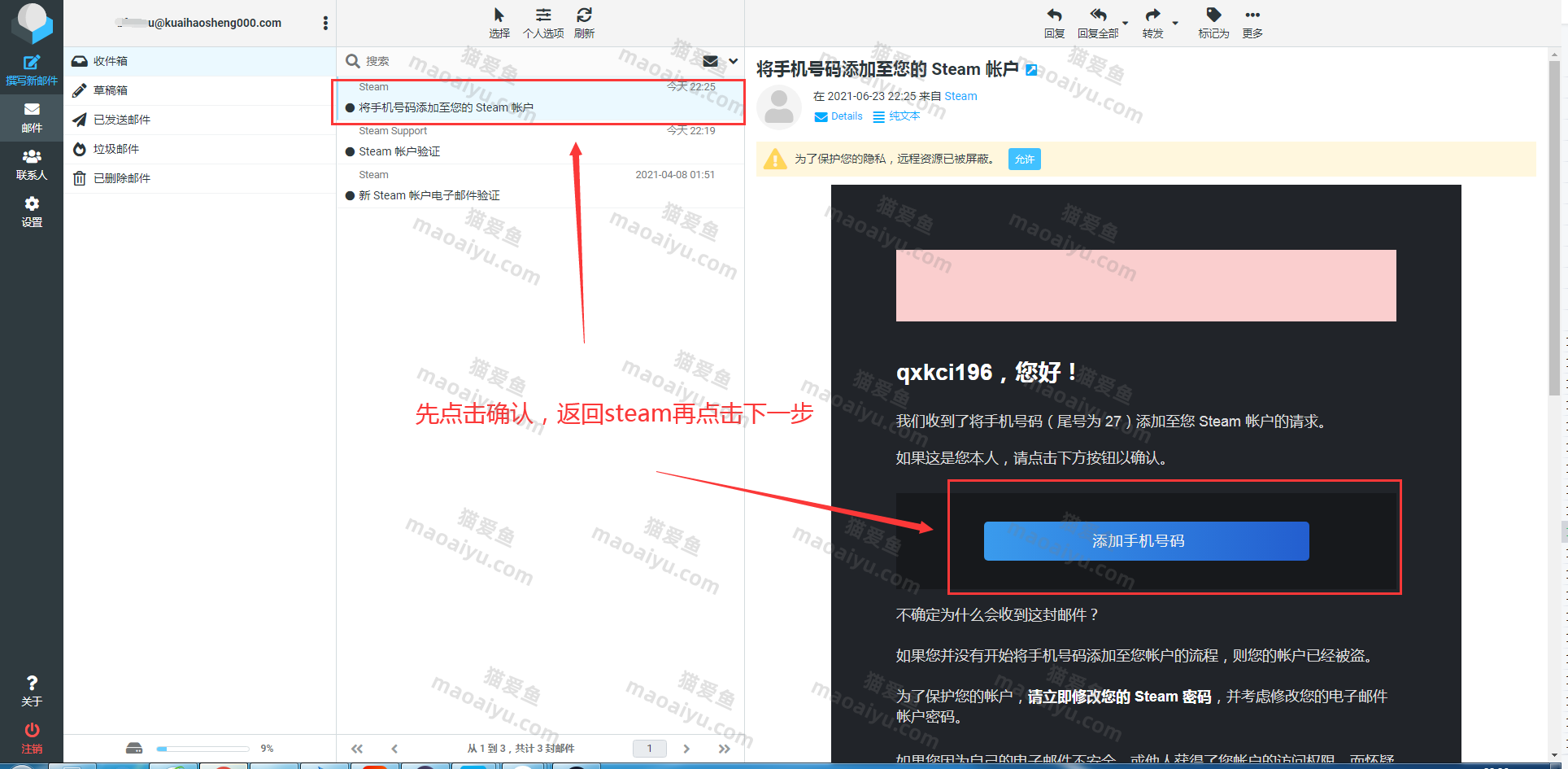Refresh the message list
This screenshot has width=1568, height=769.
584,22
